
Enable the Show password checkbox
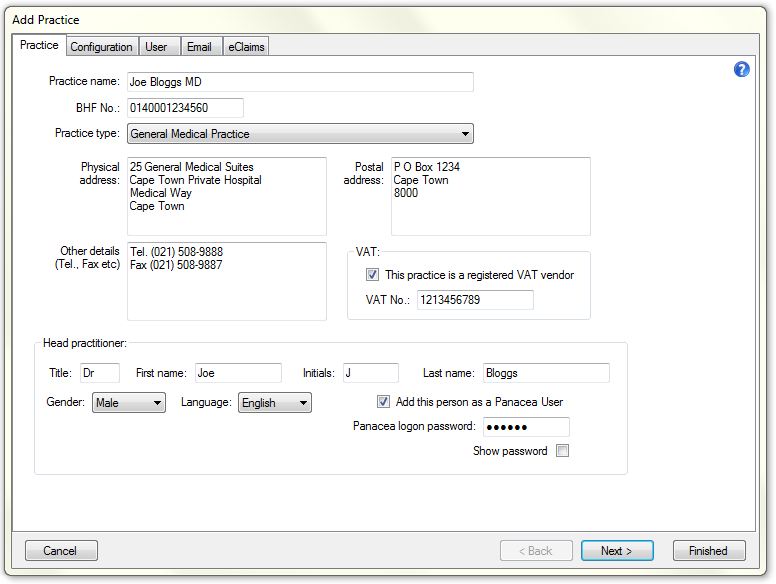click(x=562, y=451)
